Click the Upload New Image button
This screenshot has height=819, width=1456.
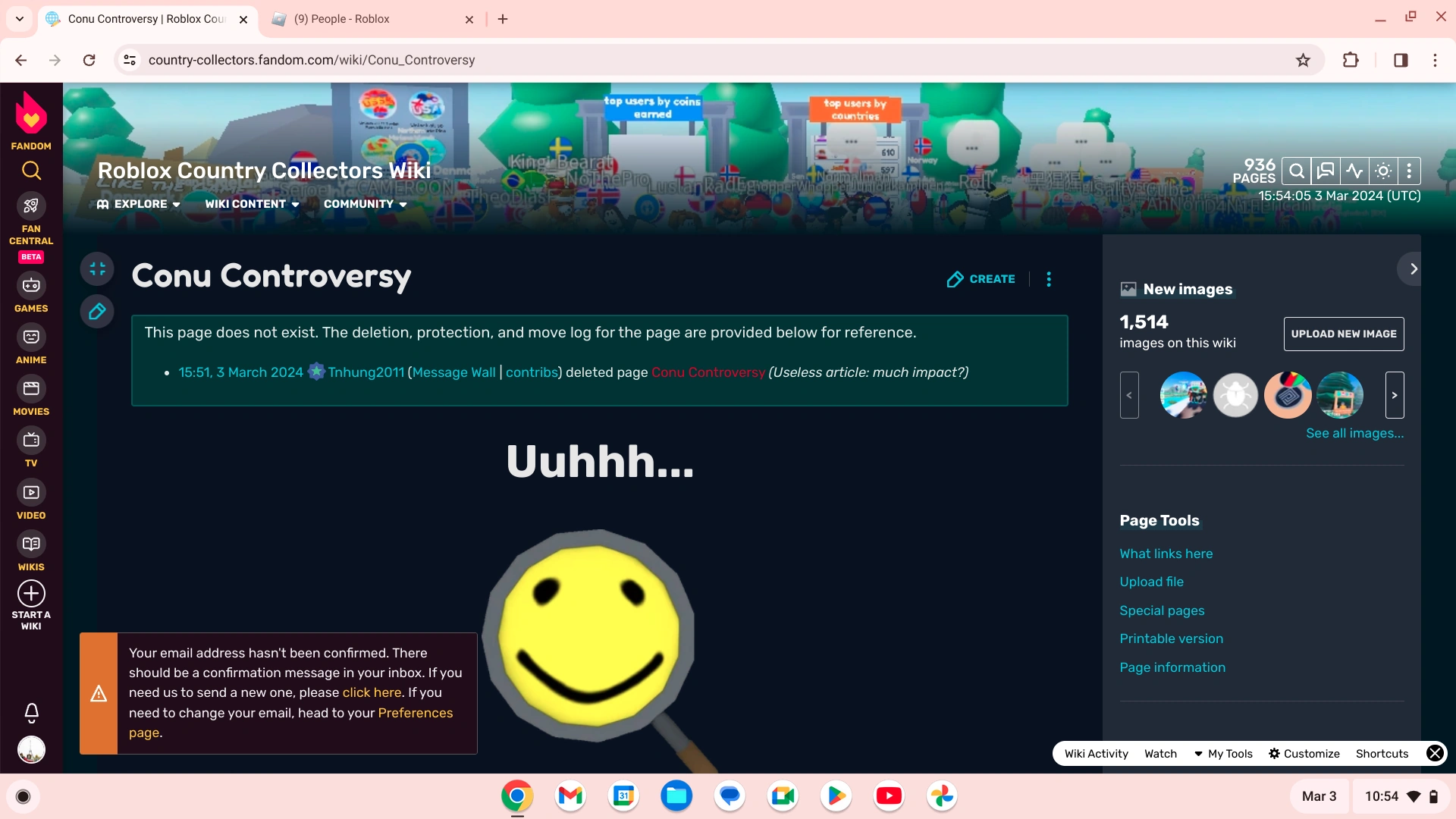click(x=1343, y=334)
